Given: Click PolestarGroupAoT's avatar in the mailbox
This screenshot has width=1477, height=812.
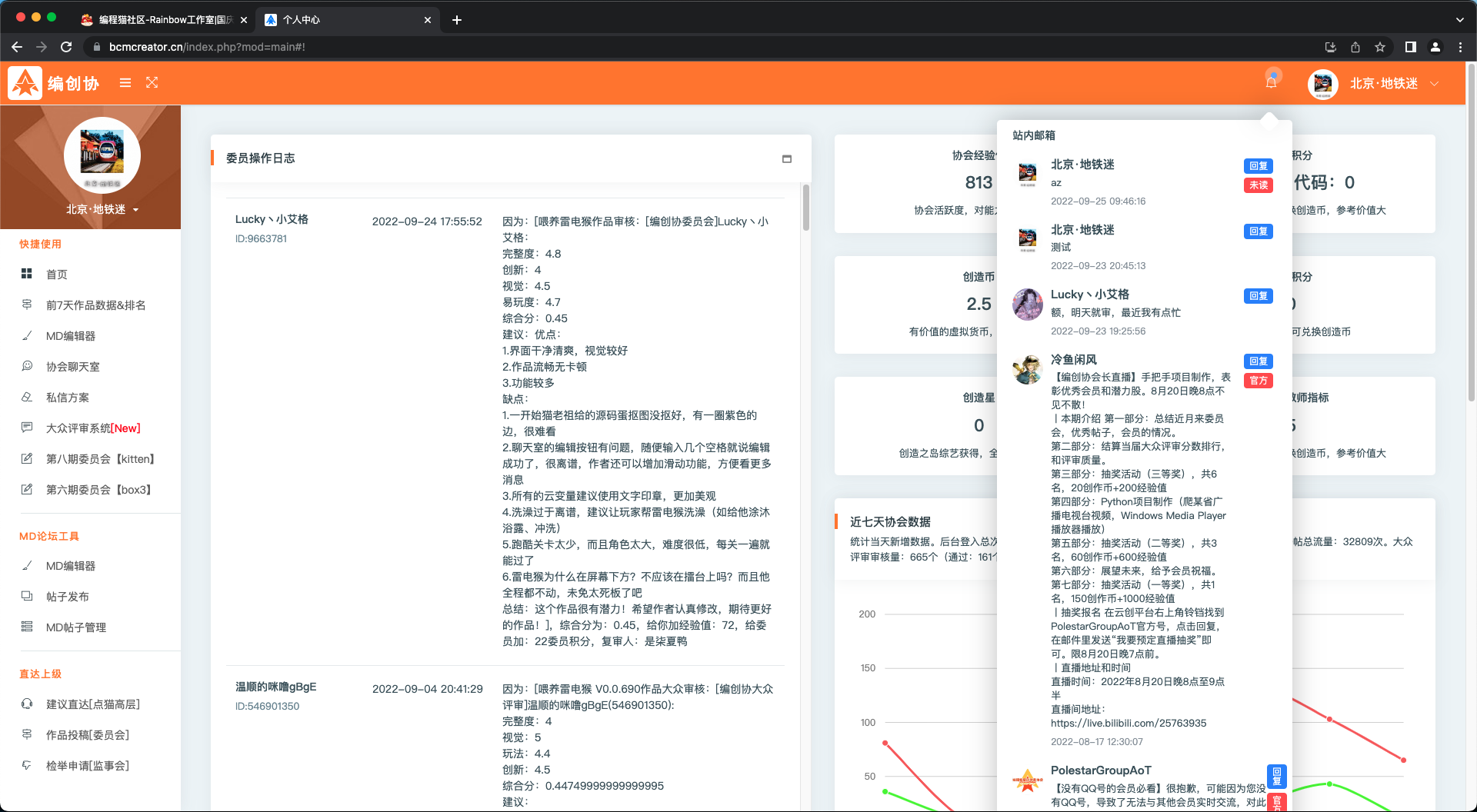Looking at the screenshot, I should coord(1028,780).
